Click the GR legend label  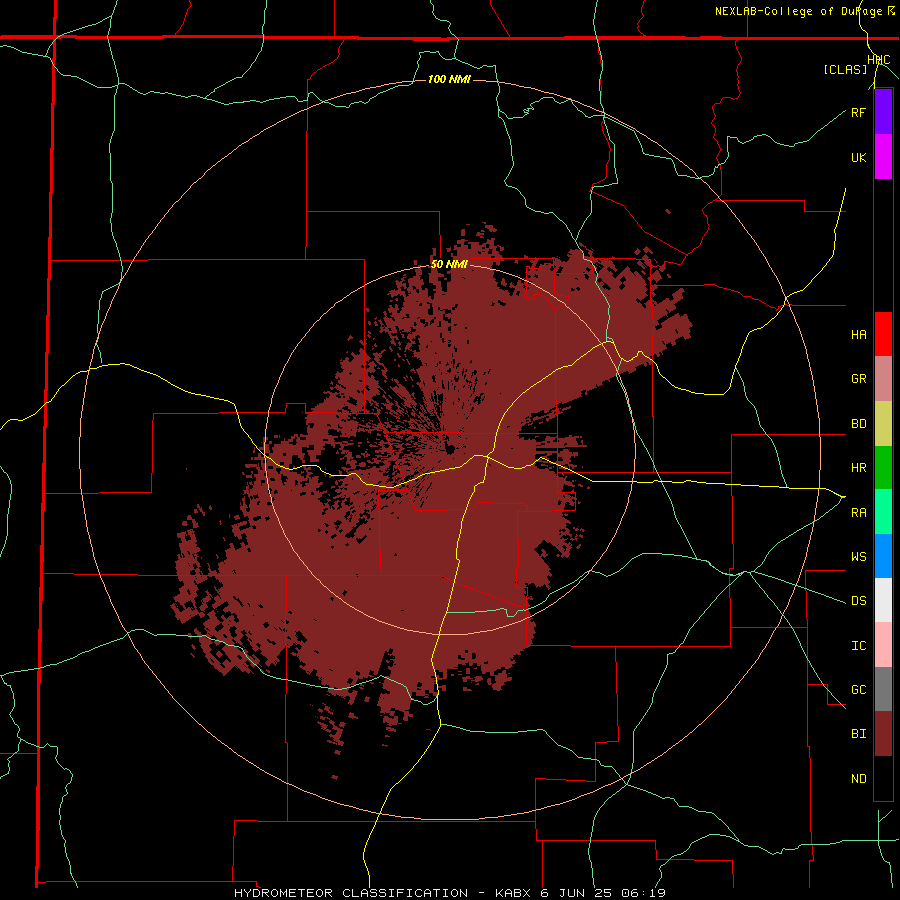(x=858, y=379)
